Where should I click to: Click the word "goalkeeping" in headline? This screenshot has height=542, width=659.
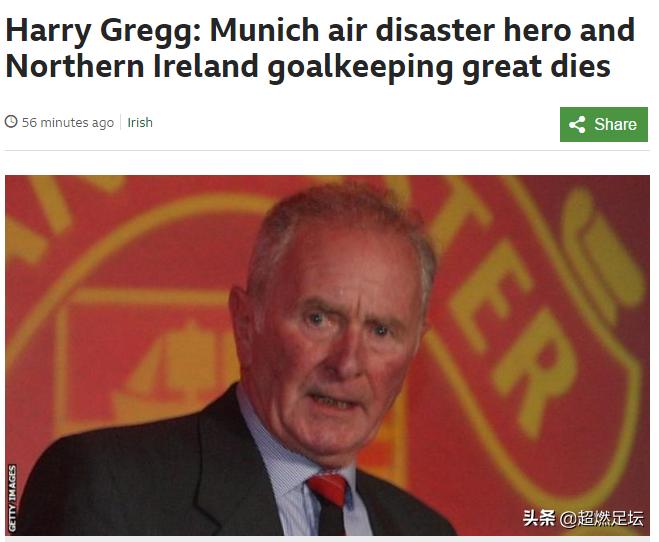[360, 68]
